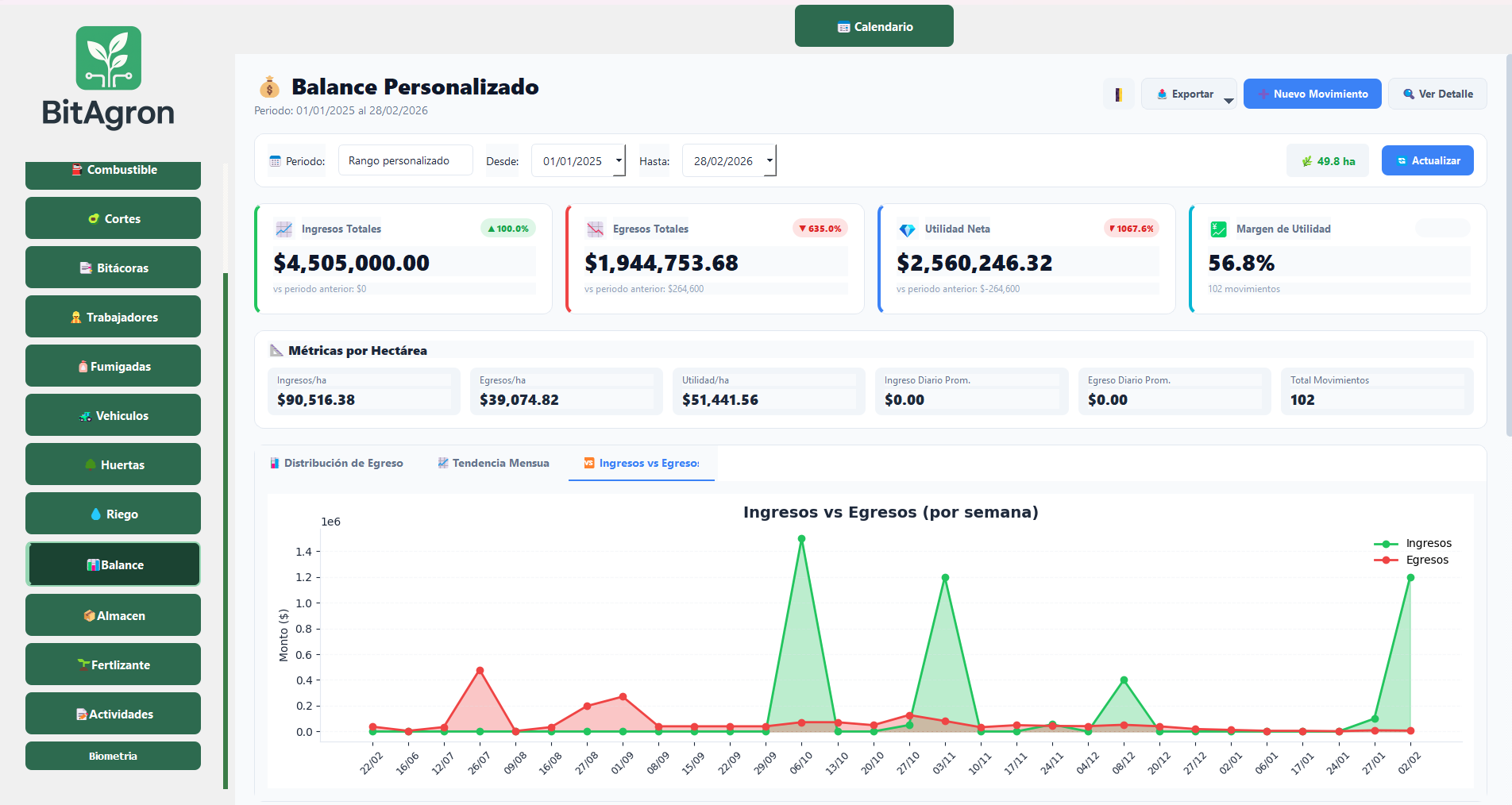Viewport: 1512px width, 805px height.
Task: Click the Ingresos legend entry
Action: coord(1413,543)
